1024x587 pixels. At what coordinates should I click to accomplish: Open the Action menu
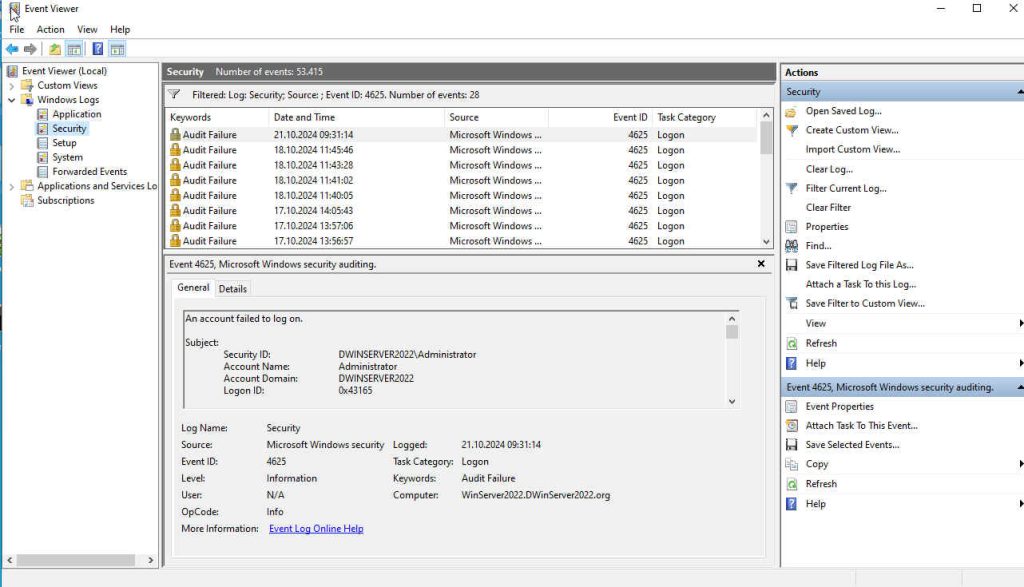[x=50, y=29]
